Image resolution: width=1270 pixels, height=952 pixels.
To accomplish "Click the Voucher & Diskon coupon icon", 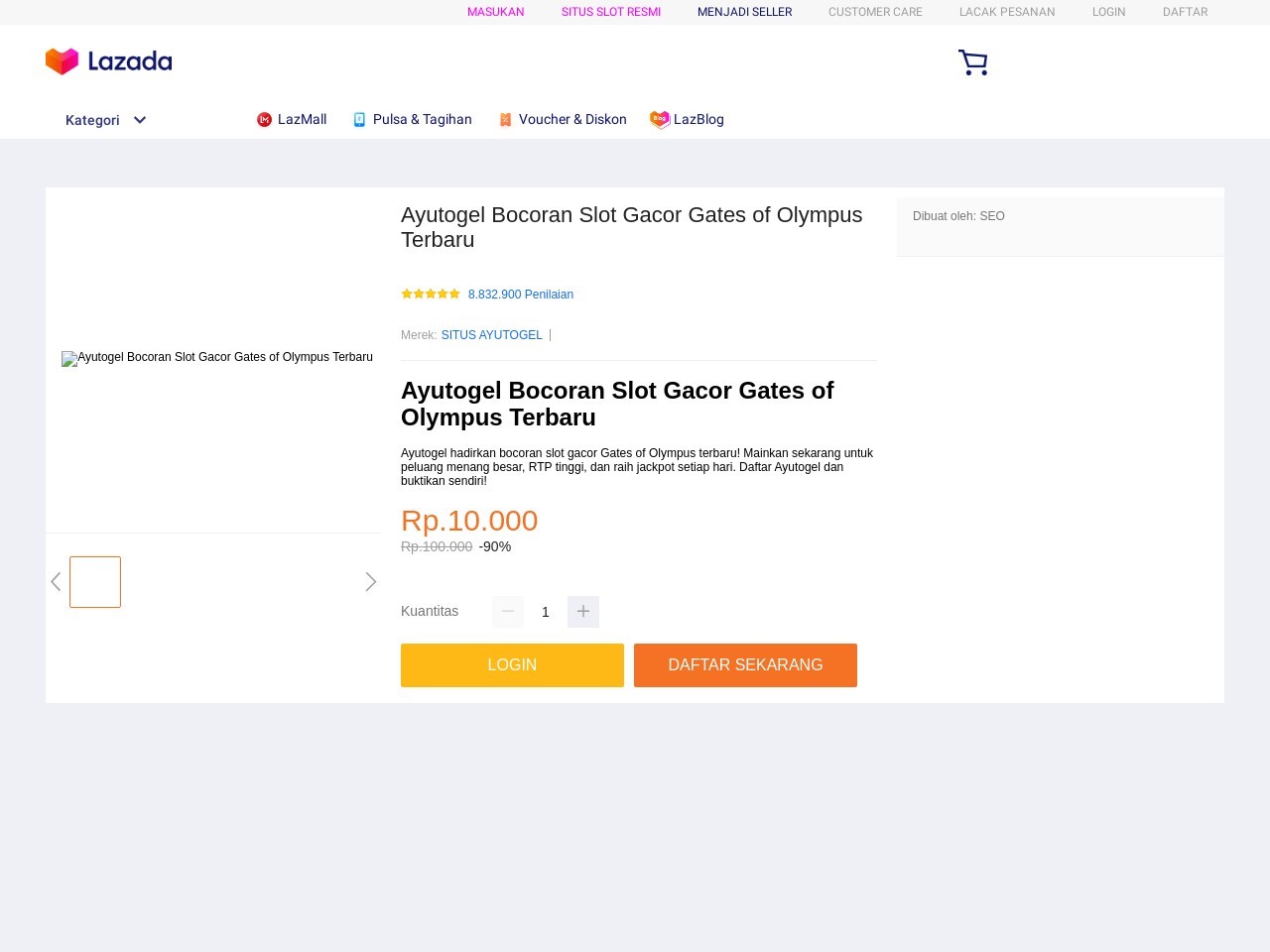I will tap(505, 120).
